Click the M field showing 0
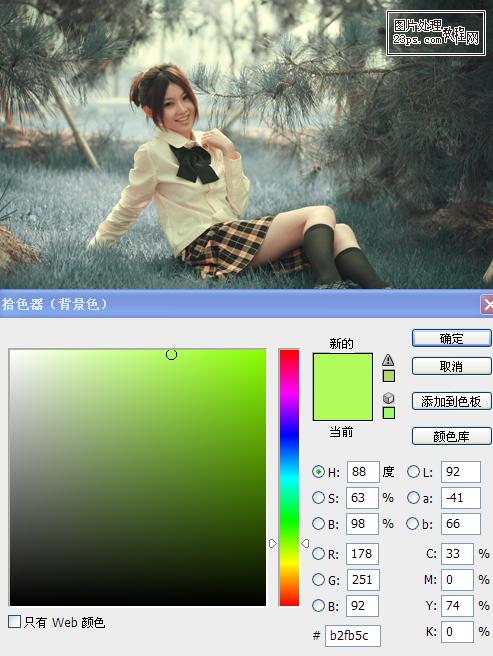 (457, 580)
